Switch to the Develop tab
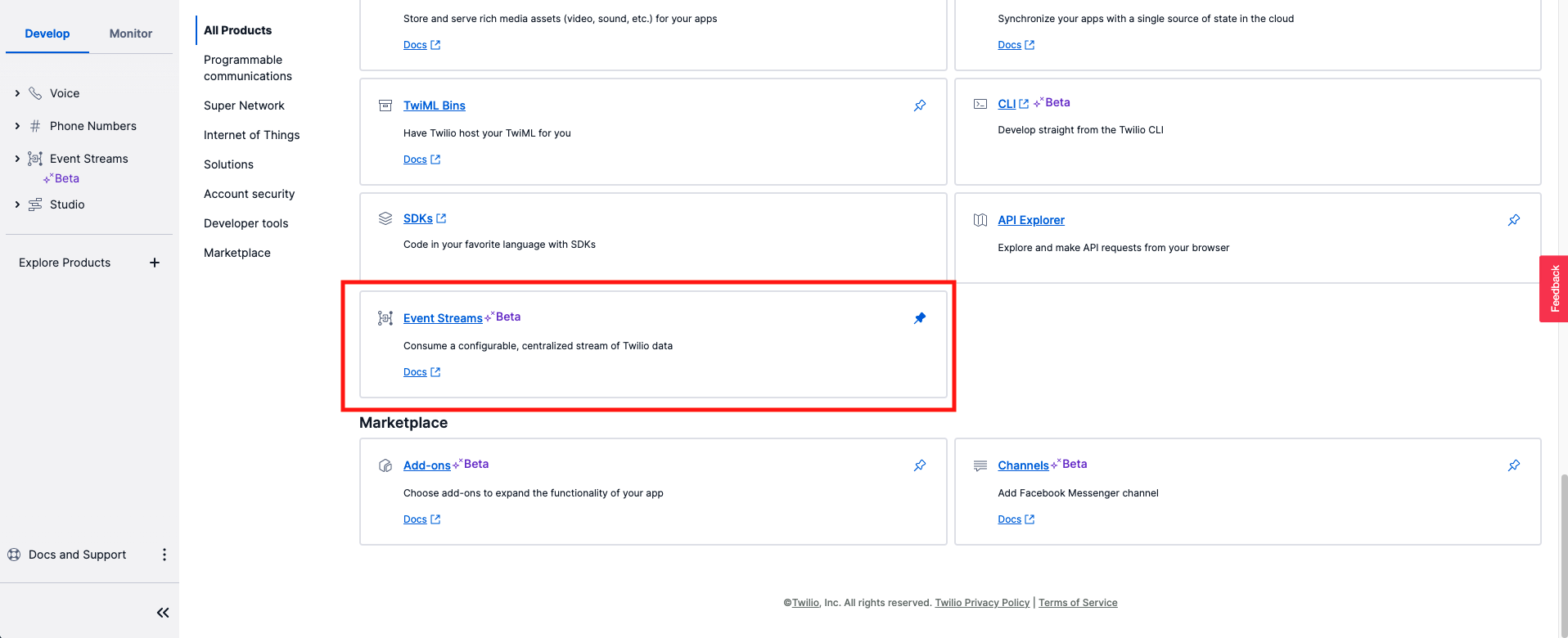 [47, 34]
